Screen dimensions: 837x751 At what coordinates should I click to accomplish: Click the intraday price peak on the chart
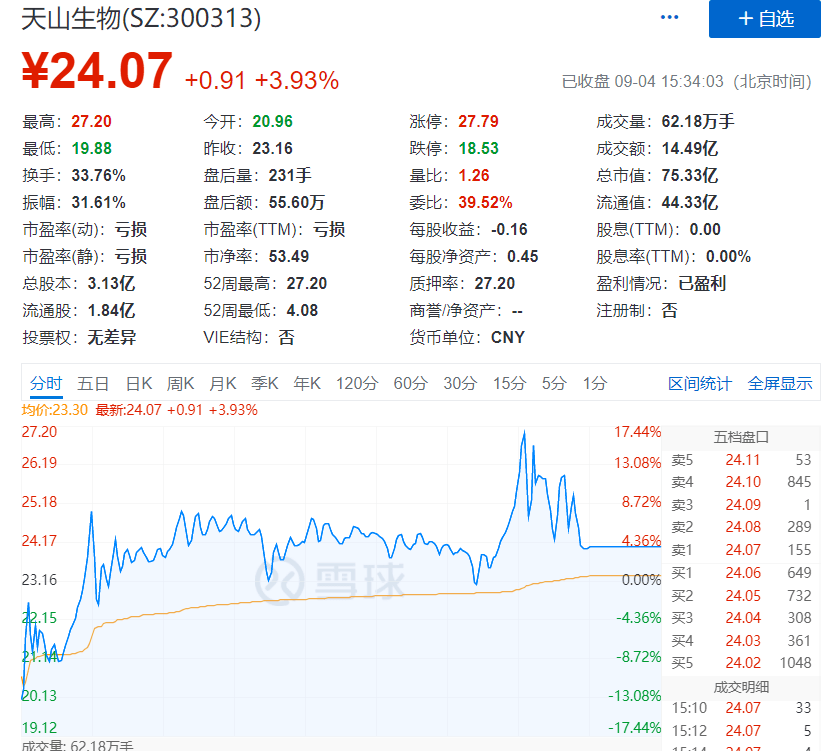tap(524, 431)
